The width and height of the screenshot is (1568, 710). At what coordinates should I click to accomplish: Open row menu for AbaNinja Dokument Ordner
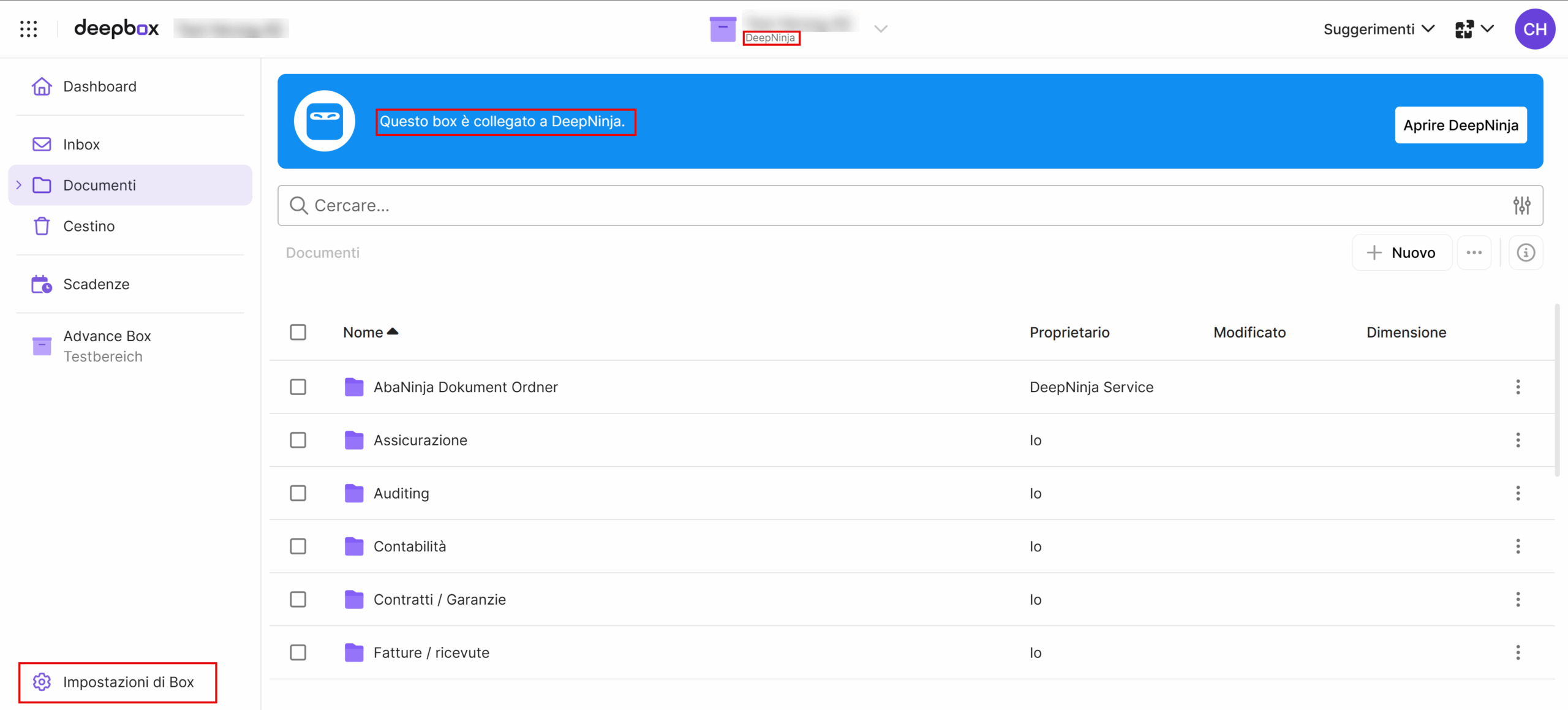coord(1518,387)
